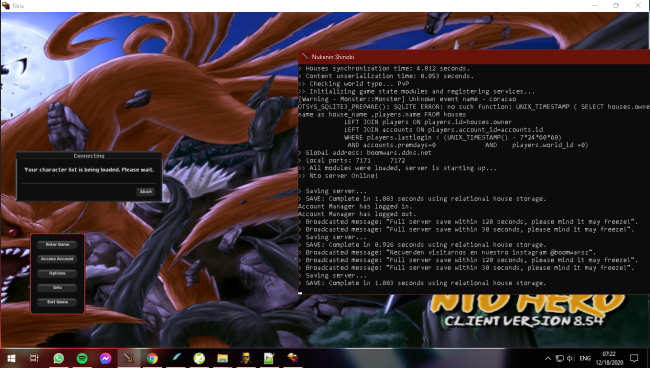Click 'Checking world type... PvP' line
This screenshot has width=650, height=368.
point(354,84)
